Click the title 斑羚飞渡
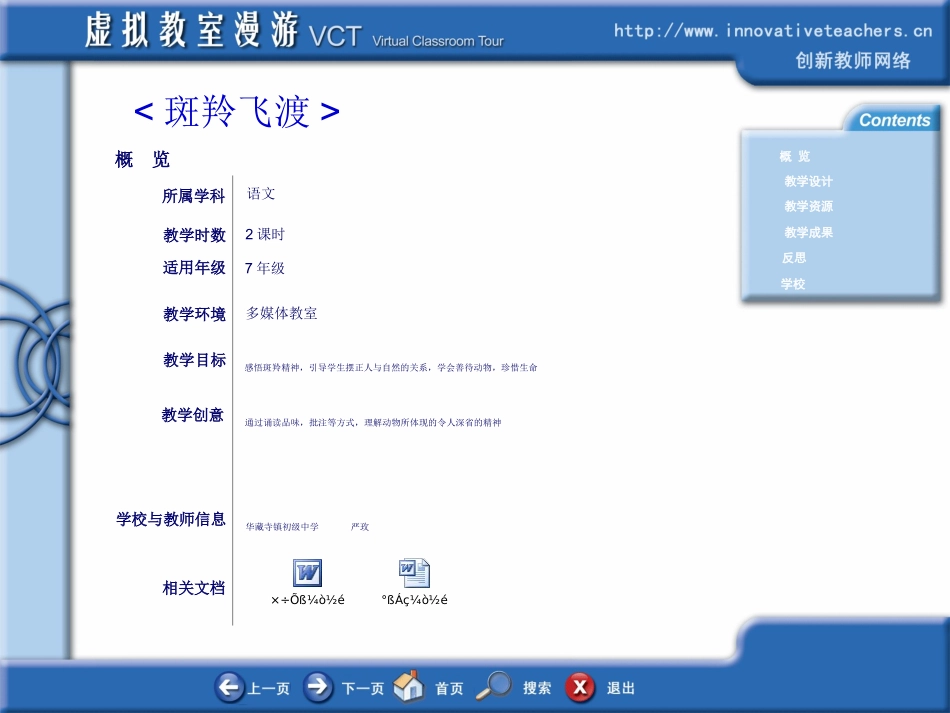This screenshot has width=950, height=713. tap(236, 111)
